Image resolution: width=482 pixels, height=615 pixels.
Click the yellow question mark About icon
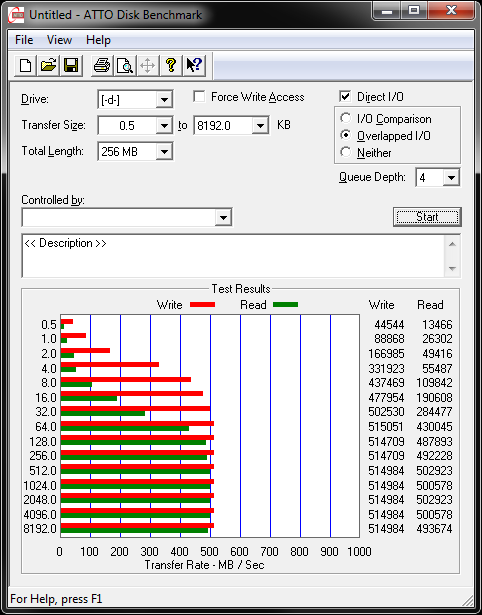[171, 65]
